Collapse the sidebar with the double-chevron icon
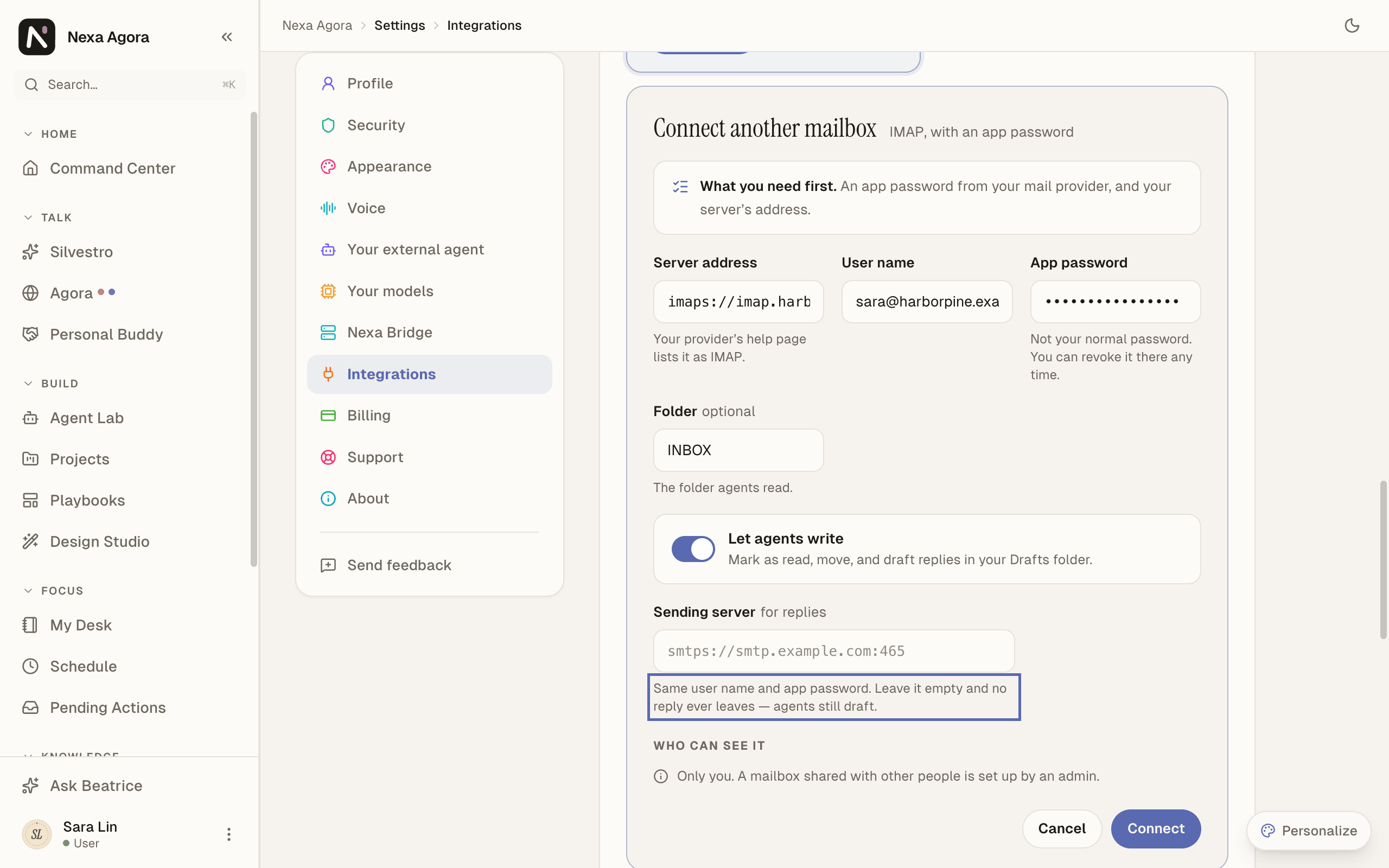 point(227,37)
